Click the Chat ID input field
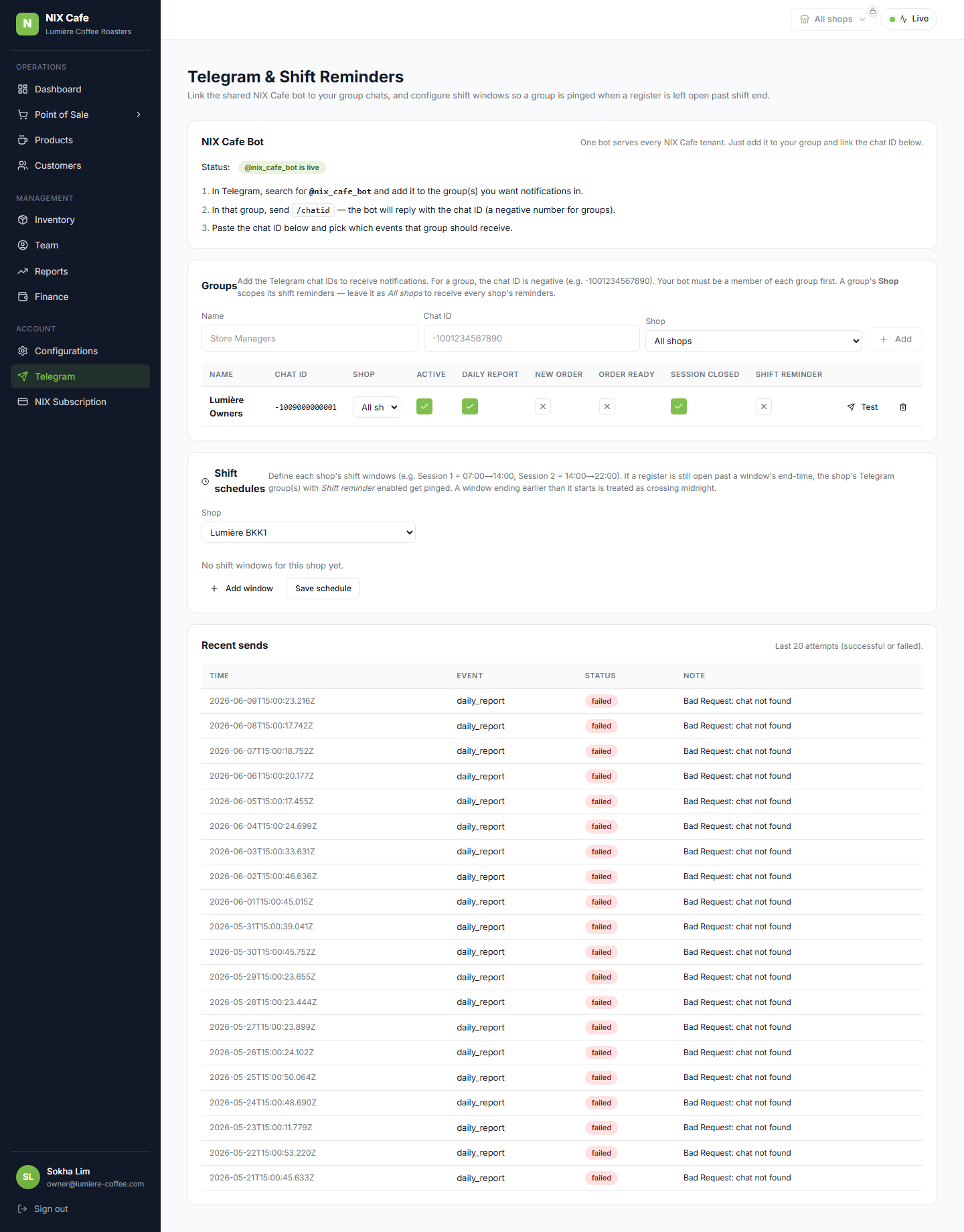The image size is (964, 1232). 532,338
